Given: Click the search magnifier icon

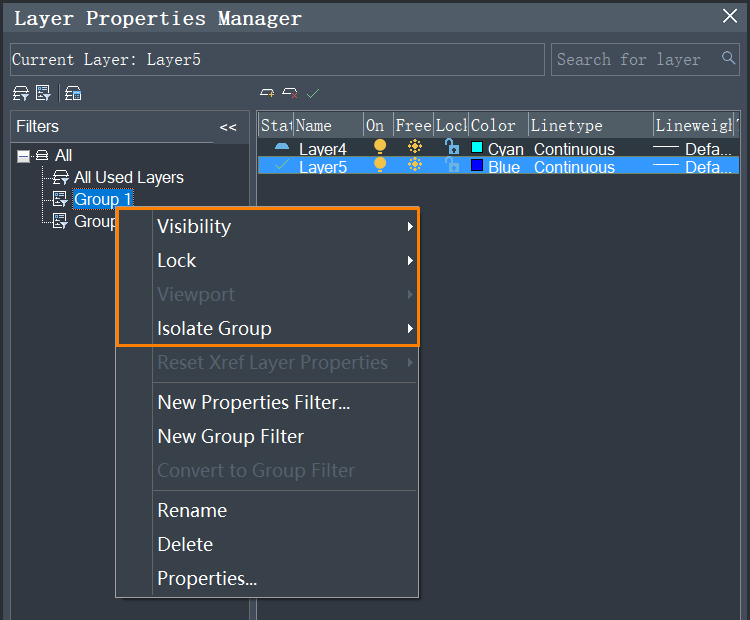Looking at the screenshot, I should click(729, 59).
